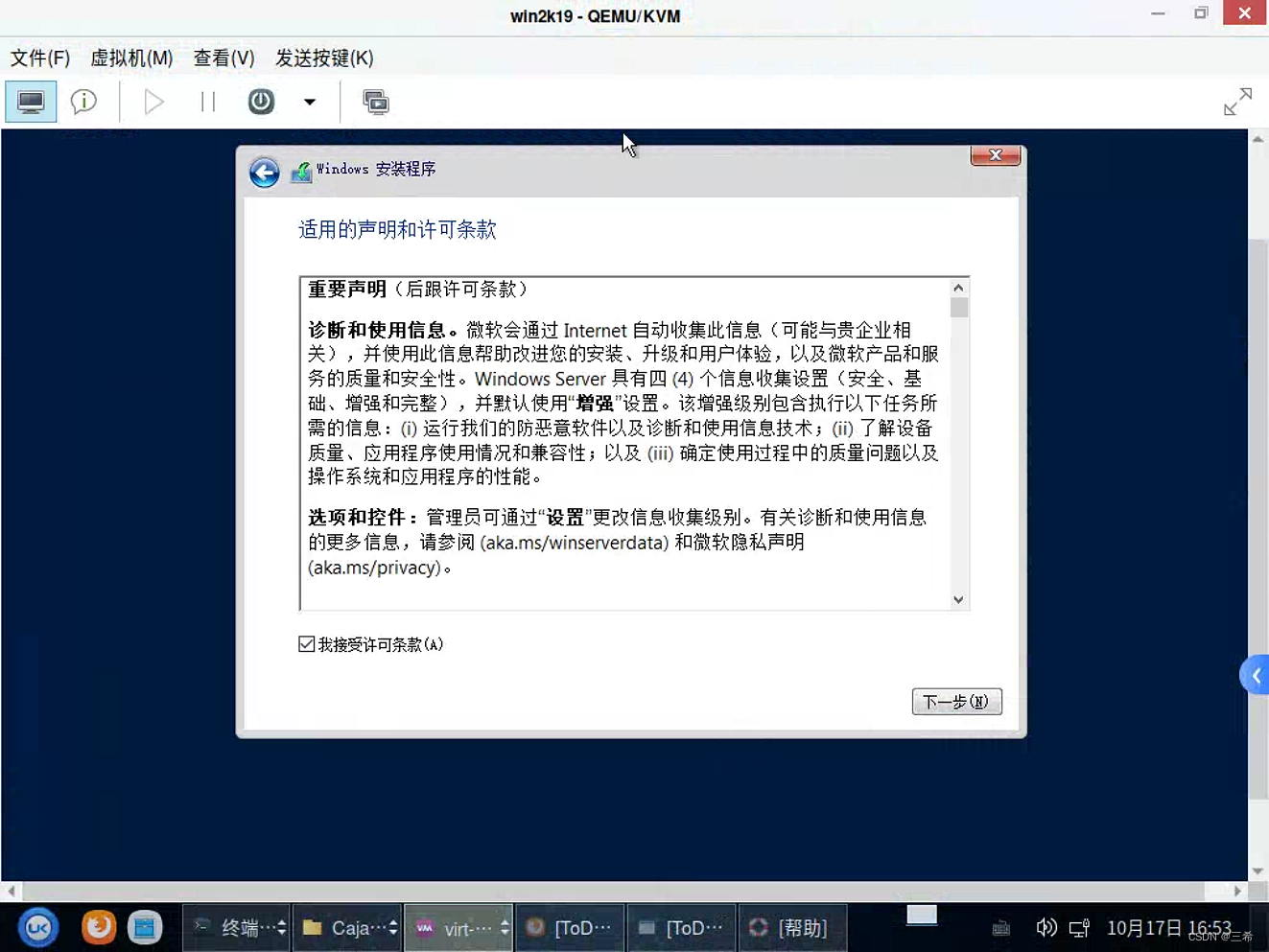Open the 发送按键(K) menu
Screen dimensions: 1269x952
[324, 58]
